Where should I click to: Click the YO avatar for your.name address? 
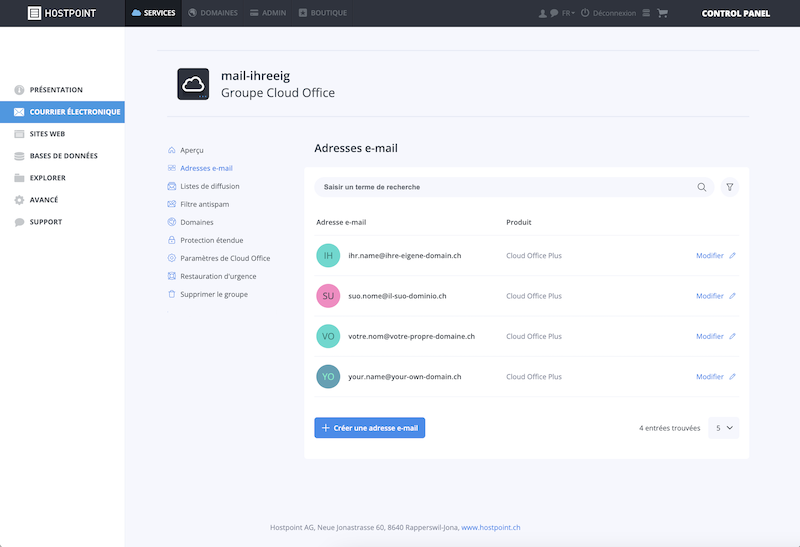[328, 377]
